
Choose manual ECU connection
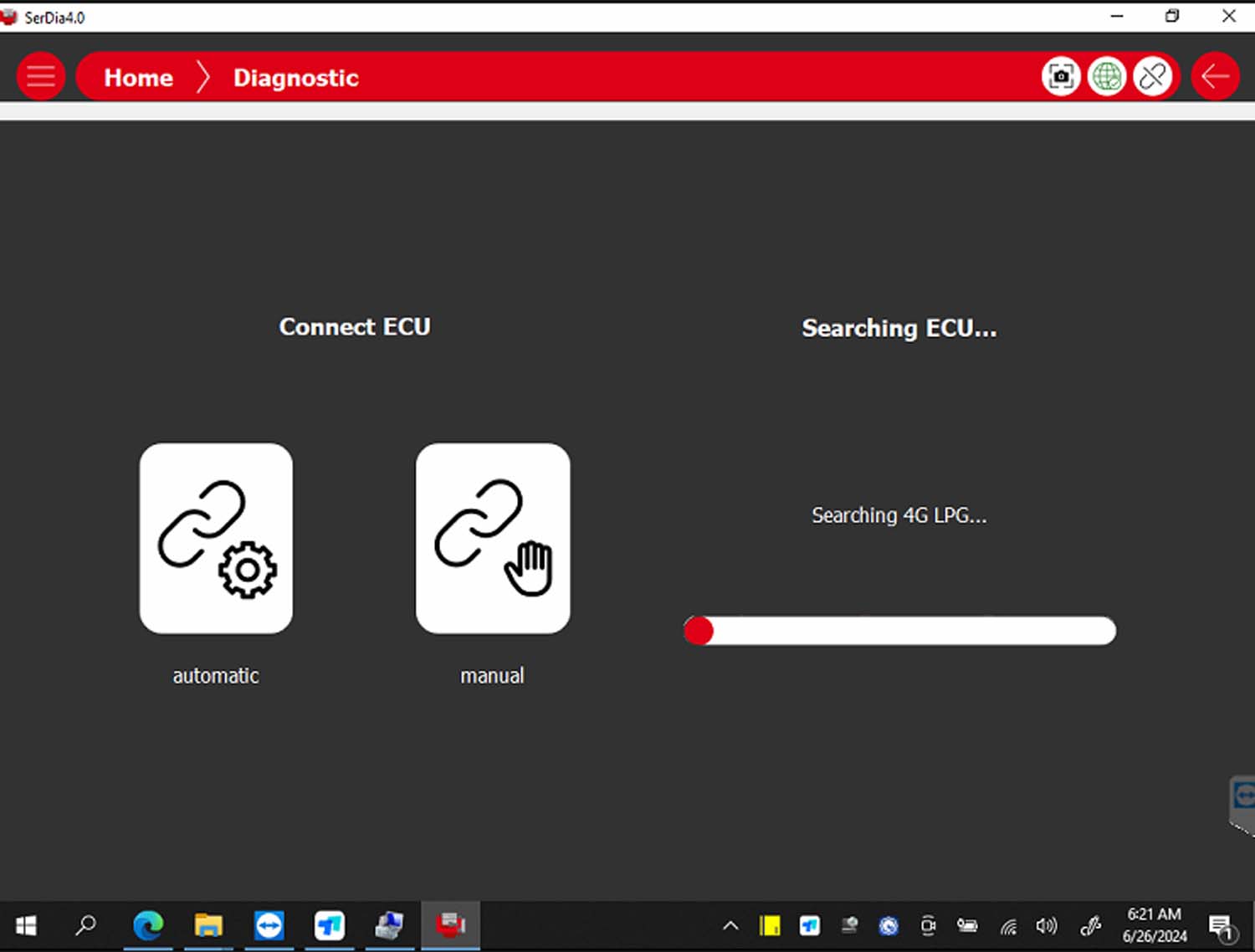493,538
